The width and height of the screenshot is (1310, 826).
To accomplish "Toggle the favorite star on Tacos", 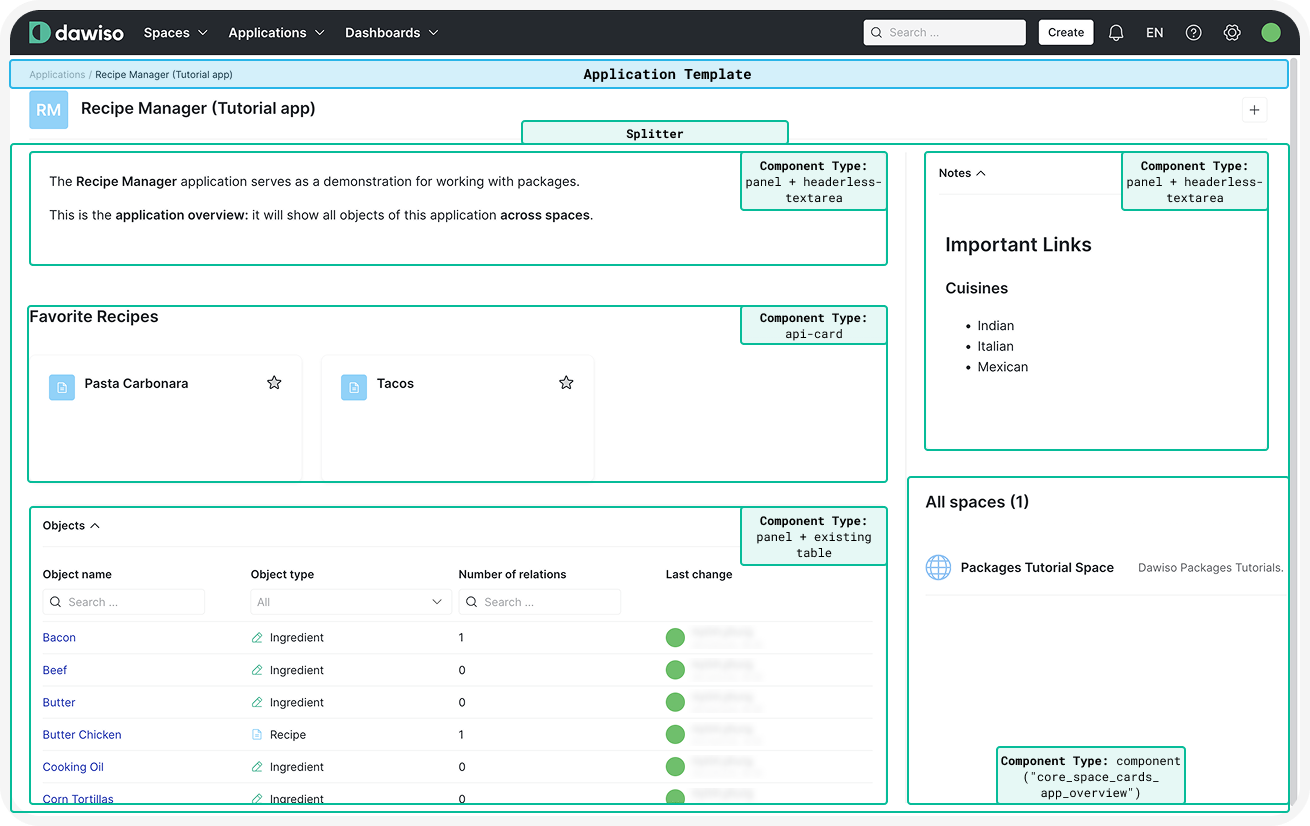I will [x=566, y=383].
